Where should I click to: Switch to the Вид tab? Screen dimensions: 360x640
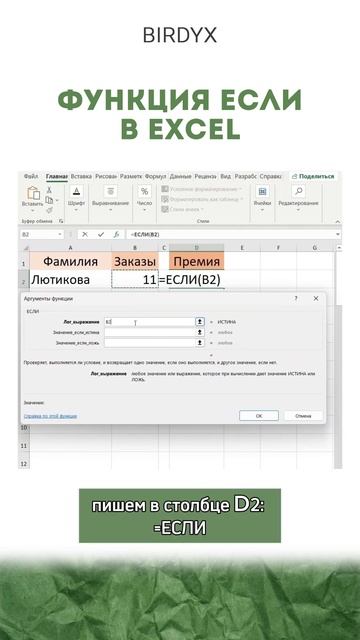pyautogui.click(x=226, y=176)
